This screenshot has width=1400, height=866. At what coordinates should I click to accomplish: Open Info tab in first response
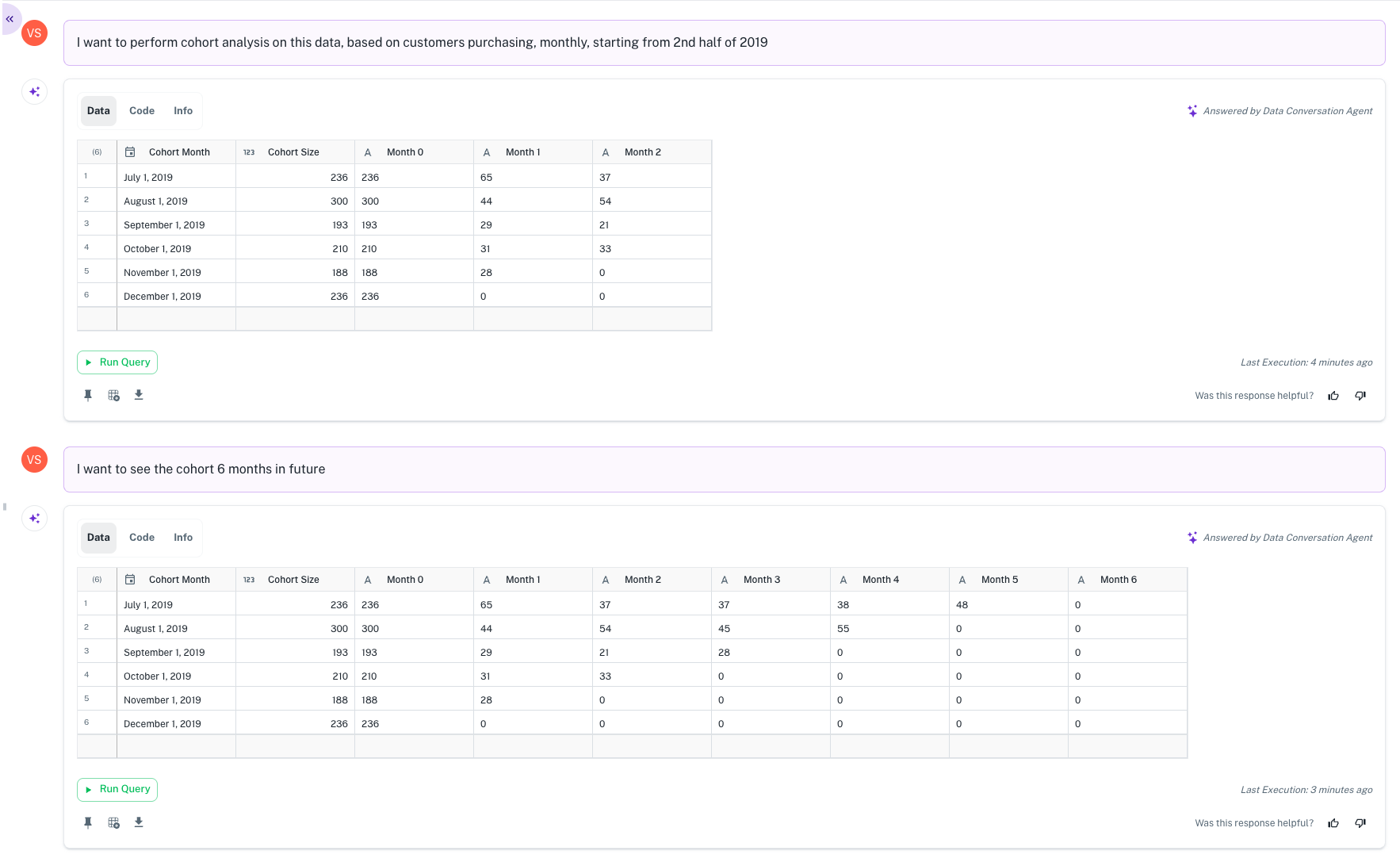point(183,111)
